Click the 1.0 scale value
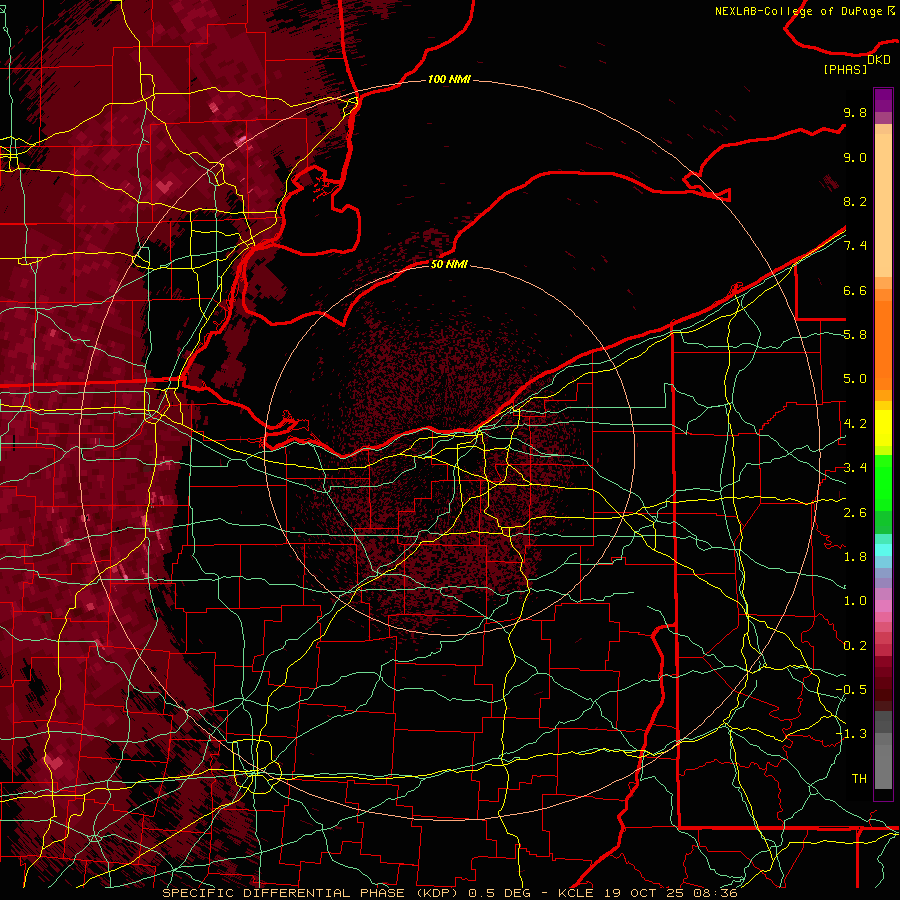Viewport: 900px width, 900px height. point(855,601)
